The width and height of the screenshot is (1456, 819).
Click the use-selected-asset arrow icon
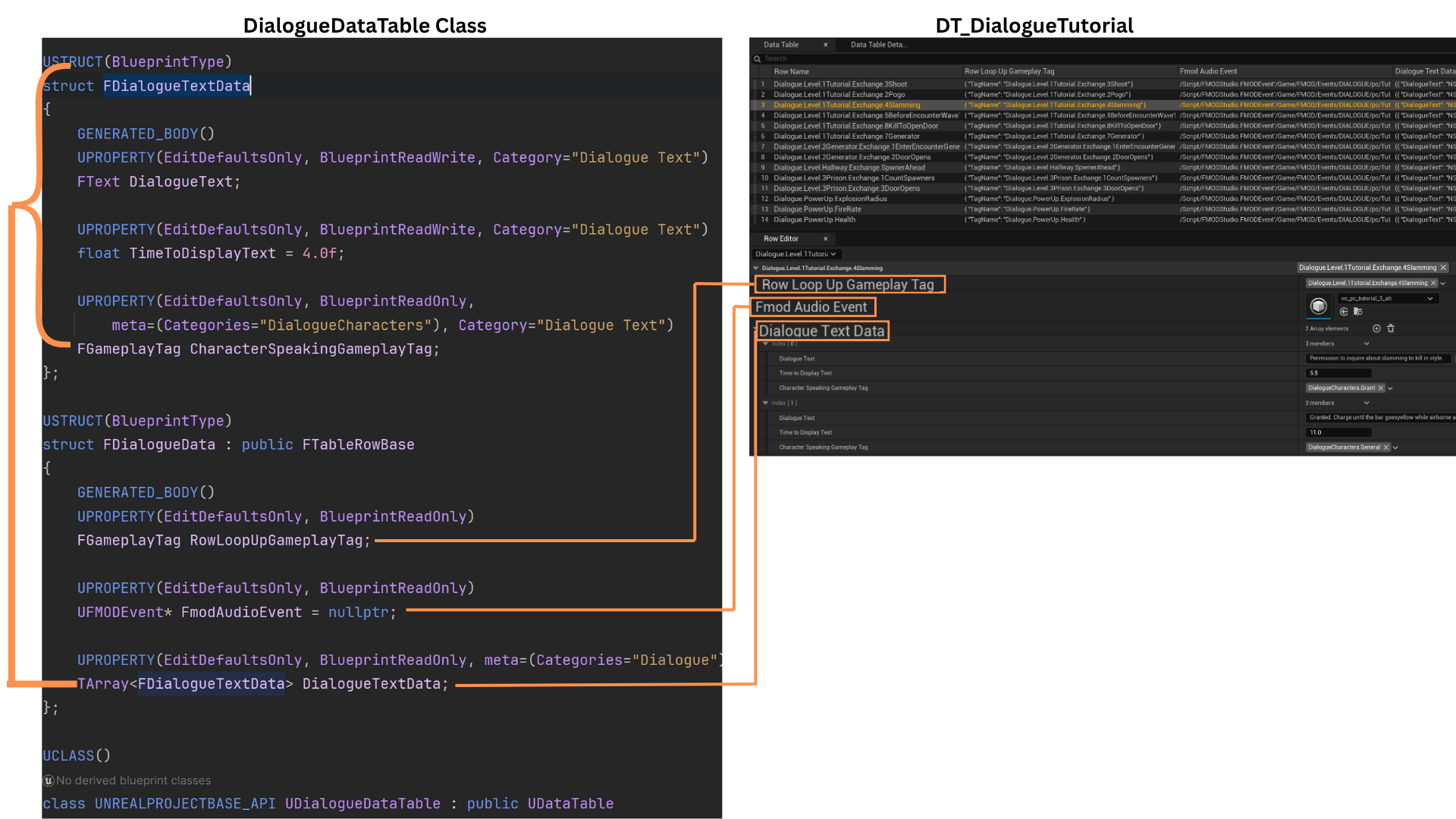(x=1344, y=312)
